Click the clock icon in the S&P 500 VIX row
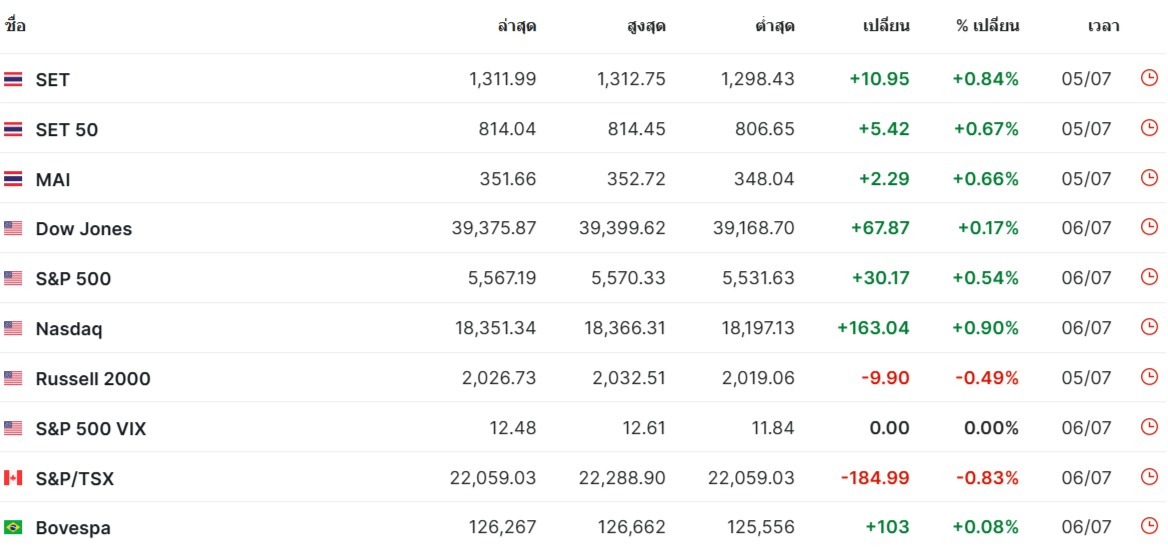Viewport: 1168px width, 547px height. click(x=1149, y=427)
